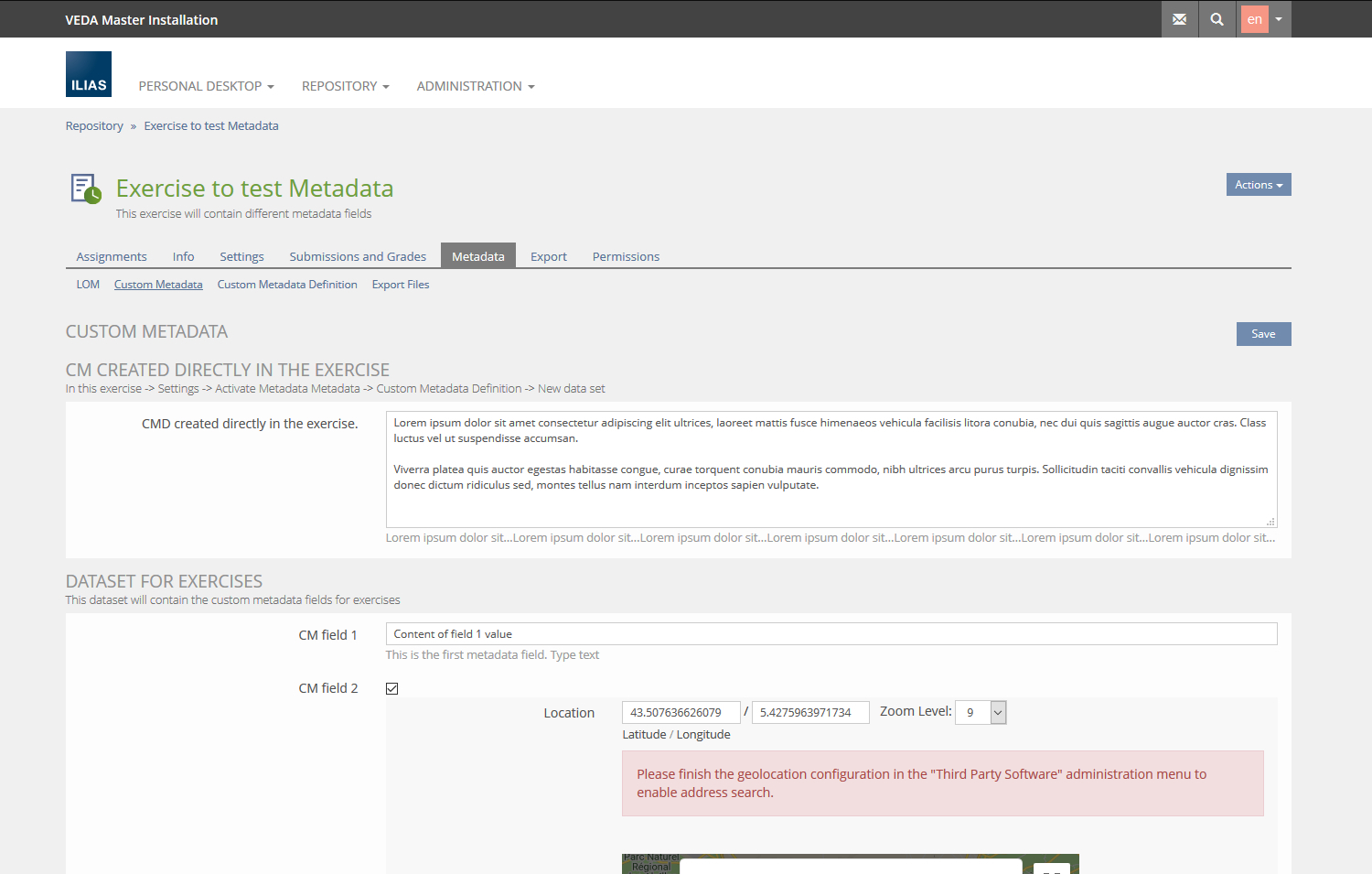Open the Zoom Level select box

(981, 712)
